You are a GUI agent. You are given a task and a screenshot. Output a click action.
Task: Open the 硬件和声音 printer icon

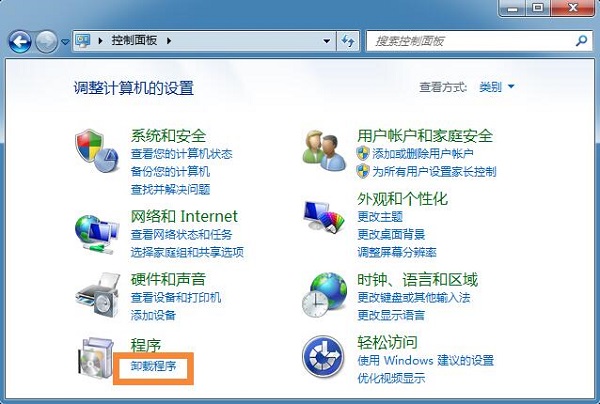tap(98, 295)
